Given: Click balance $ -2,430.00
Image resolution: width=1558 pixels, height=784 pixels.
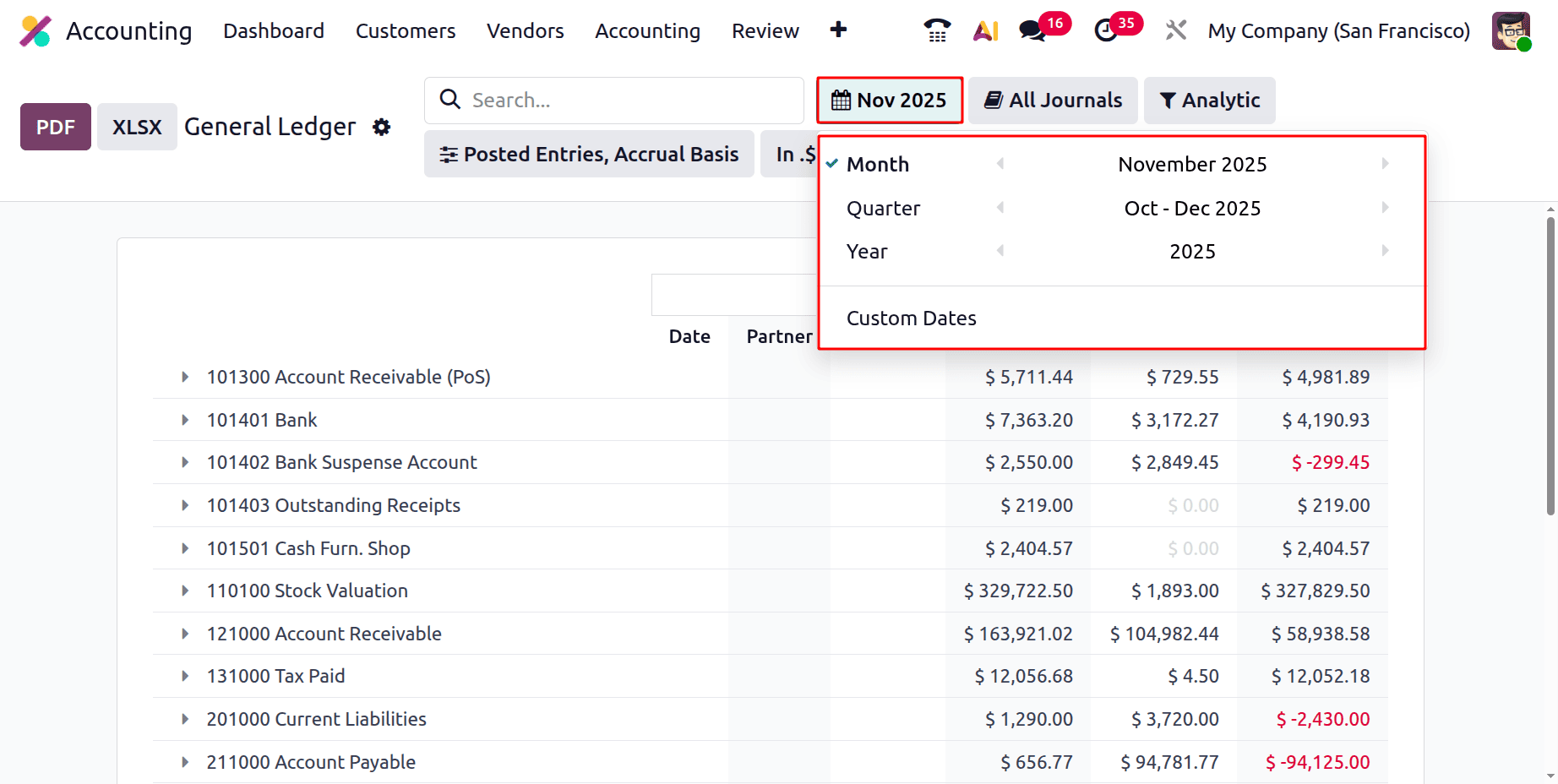Looking at the screenshot, I should point(1323,719).
